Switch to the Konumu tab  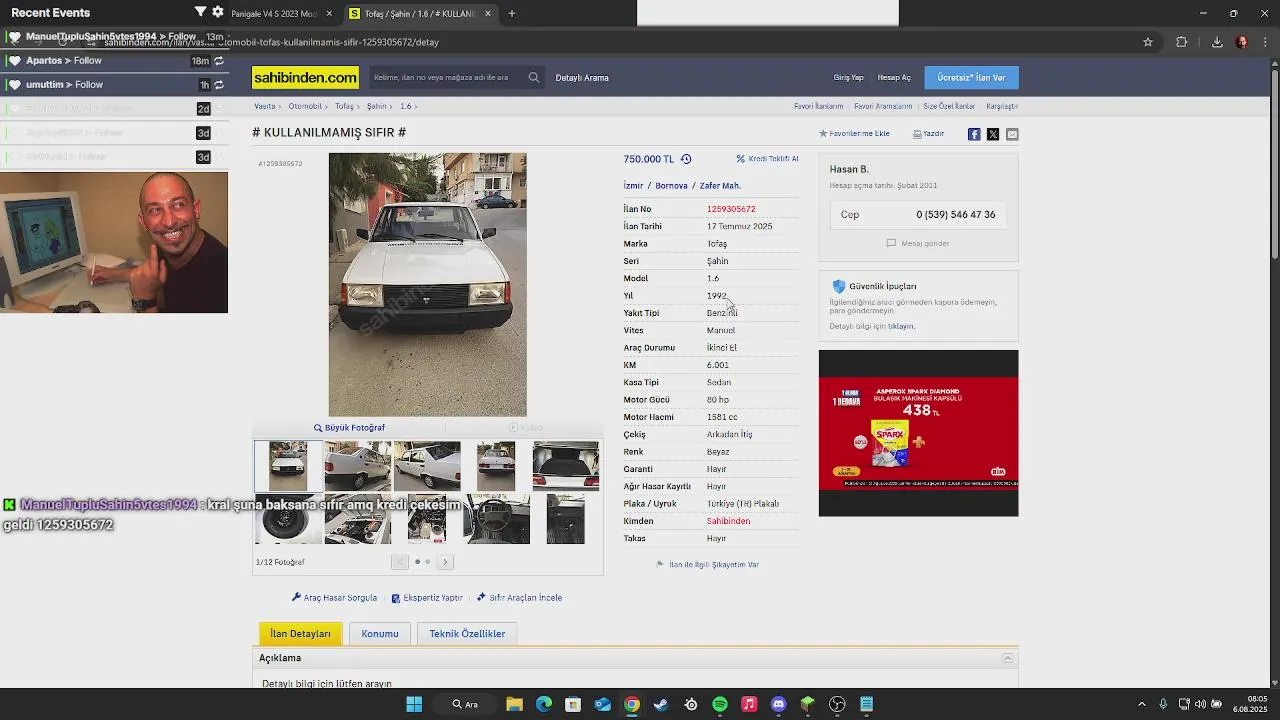(x=380, y=634)
